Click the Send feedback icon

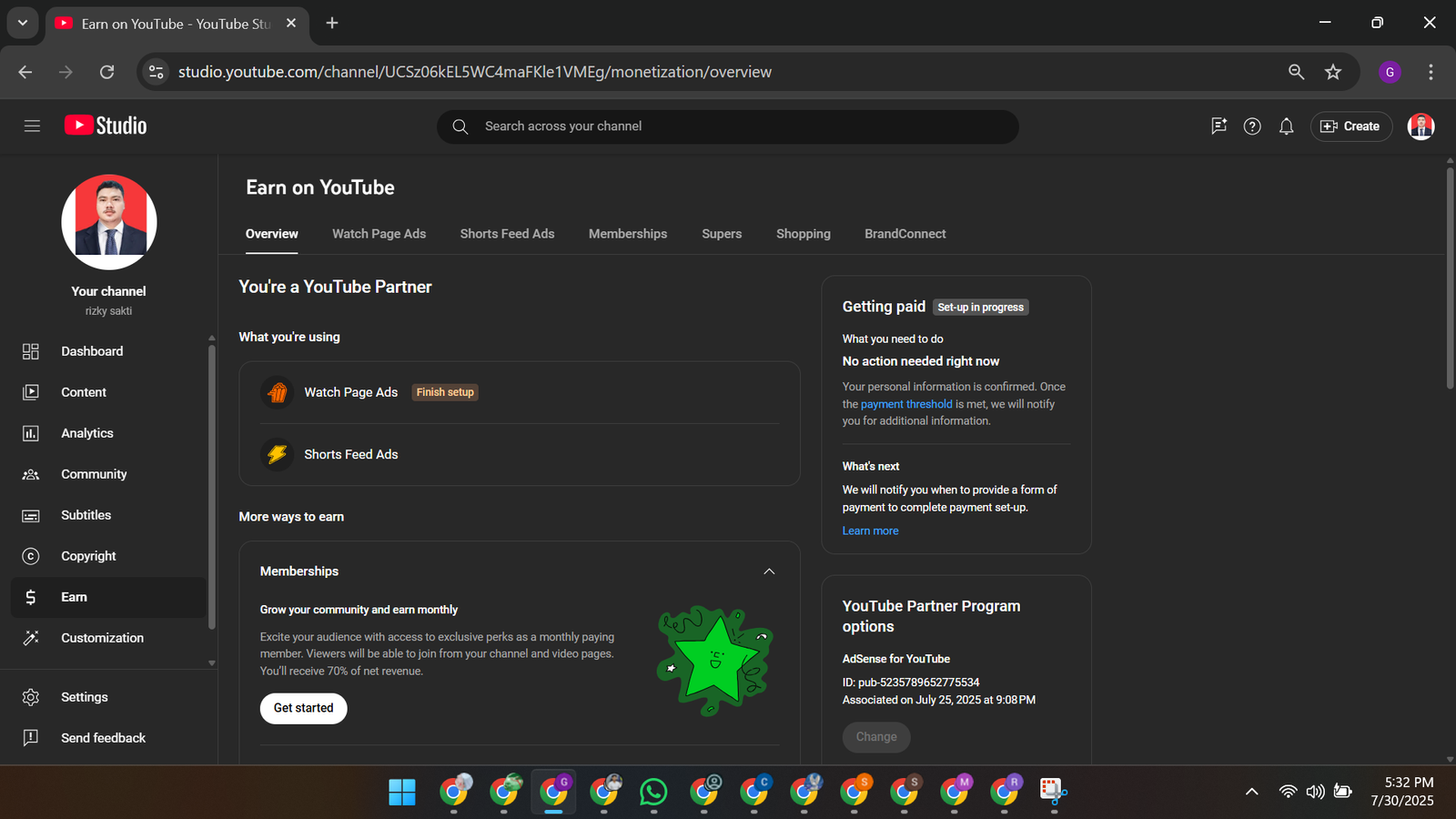click(x=31, y=738)
